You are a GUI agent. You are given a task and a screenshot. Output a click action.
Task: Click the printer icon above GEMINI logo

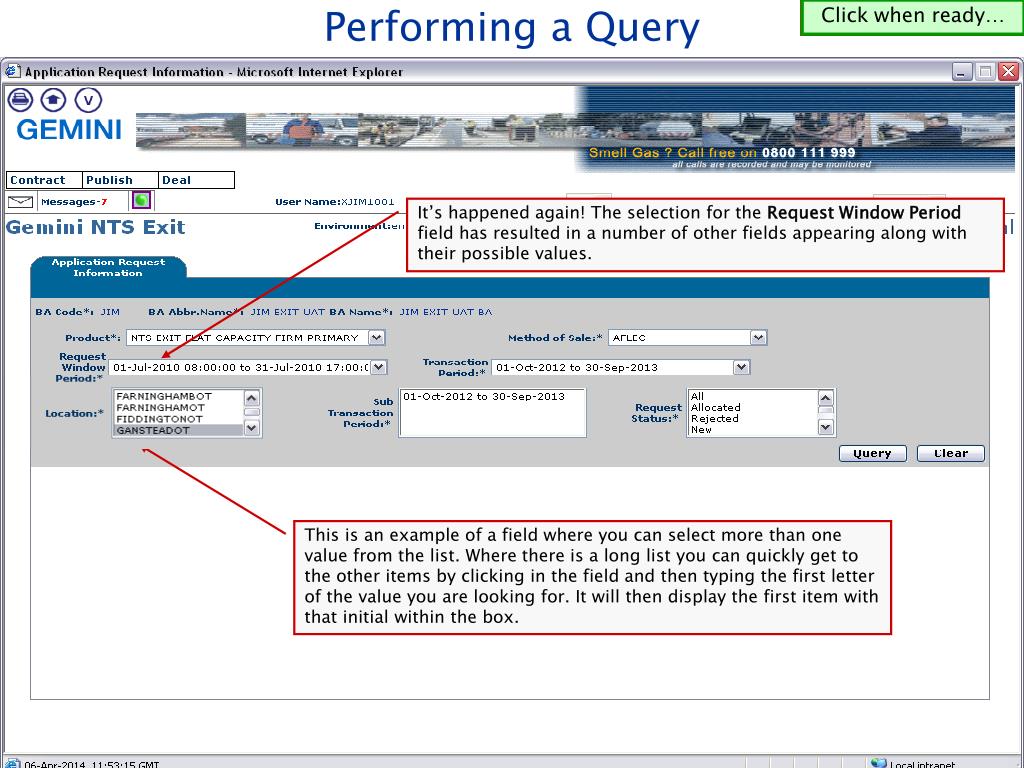tap(20, 100)
